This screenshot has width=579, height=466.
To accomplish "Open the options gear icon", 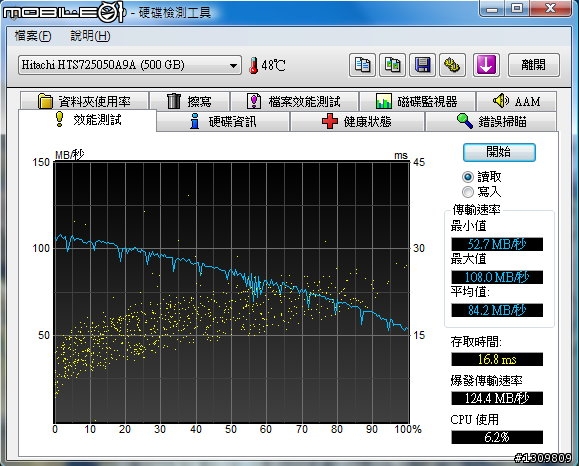I will 452,65.
